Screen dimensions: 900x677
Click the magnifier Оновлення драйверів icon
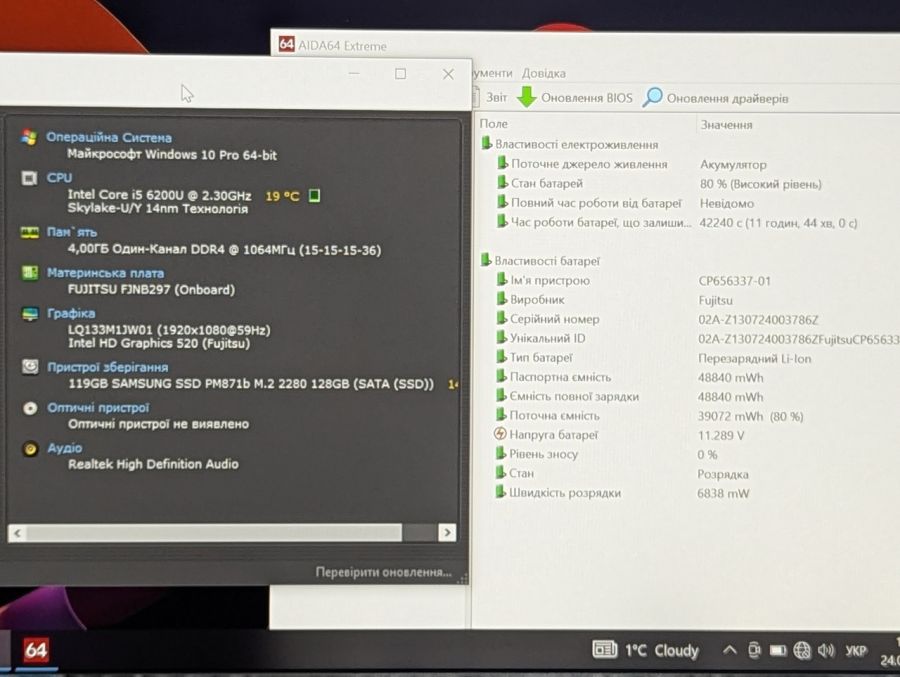(x=652, y=97)
